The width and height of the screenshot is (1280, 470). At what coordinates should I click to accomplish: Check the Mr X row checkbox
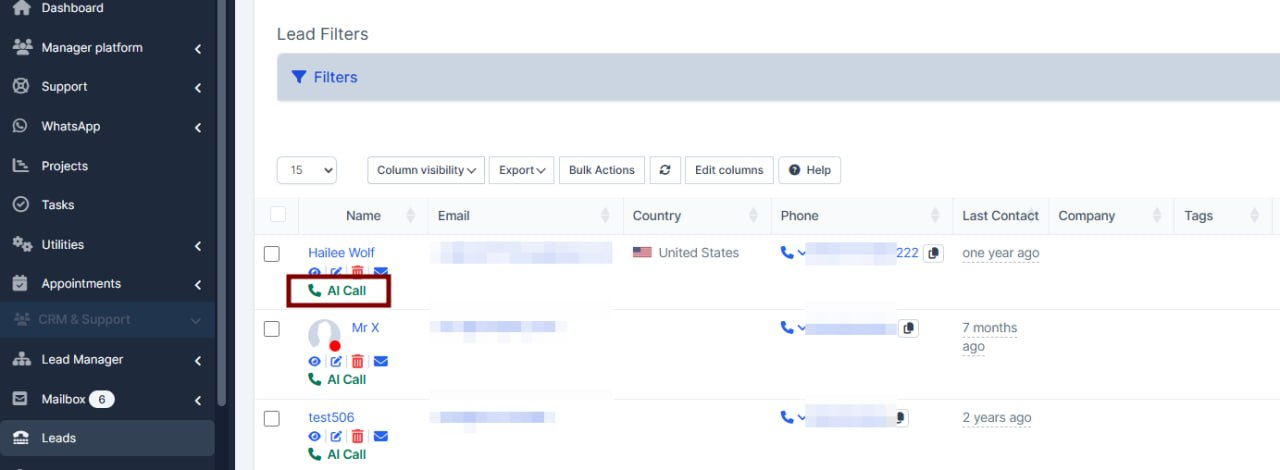(x=271, y=329)
